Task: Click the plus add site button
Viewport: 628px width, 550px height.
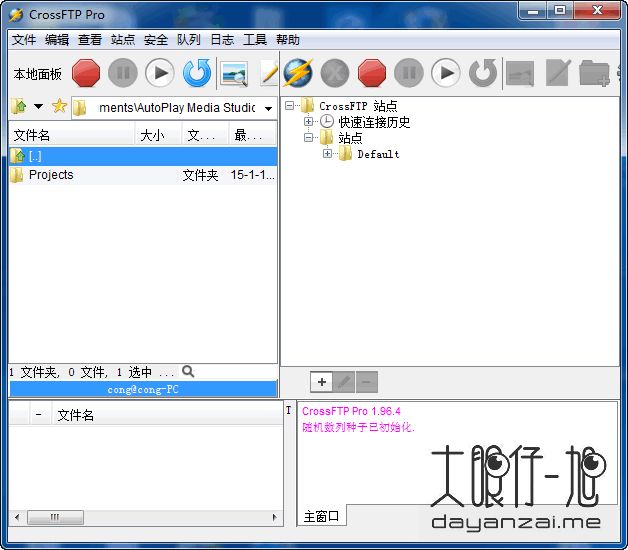Action: click(x=322, y=382)
